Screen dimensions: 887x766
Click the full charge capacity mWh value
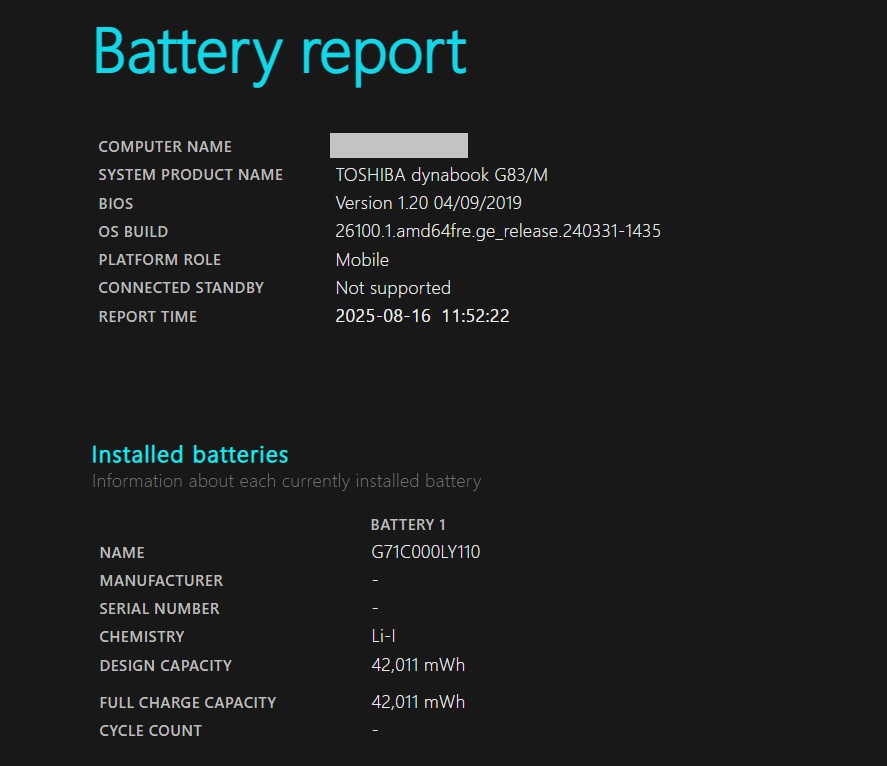pyautogui.click(x=418, y=702)
